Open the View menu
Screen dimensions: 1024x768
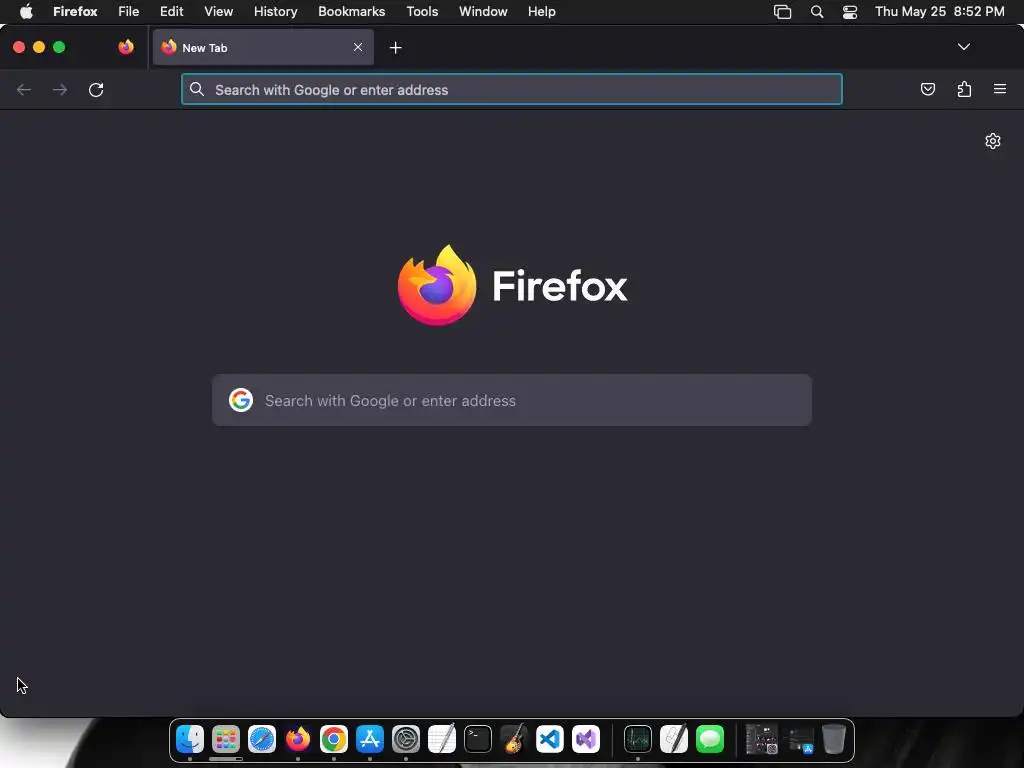[218, 11]
